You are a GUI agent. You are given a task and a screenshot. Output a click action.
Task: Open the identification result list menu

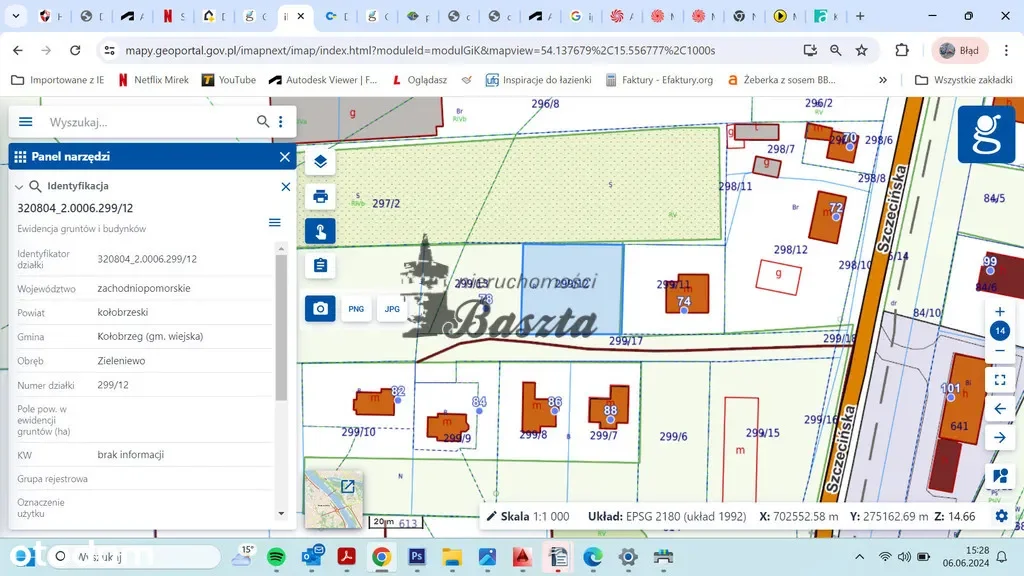(x=275, y=222)
